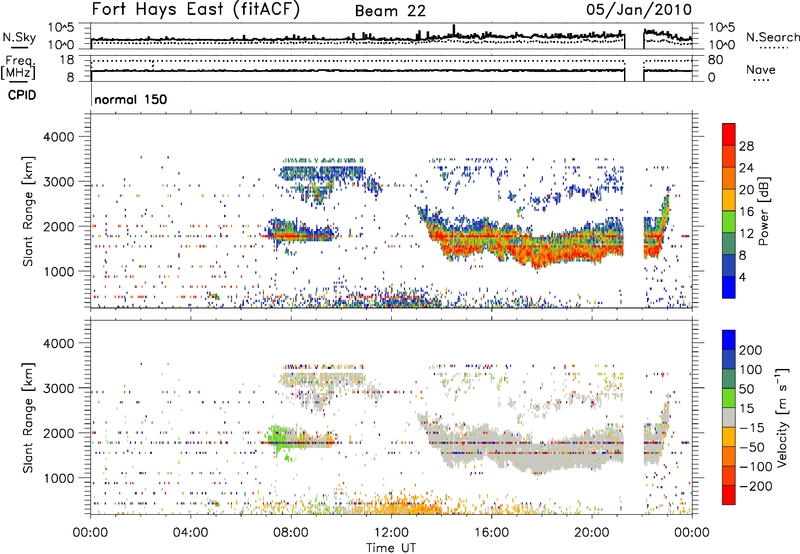
Task: Click the 'Power [dB]' colorbar label
Action: (x=763, y=211)
